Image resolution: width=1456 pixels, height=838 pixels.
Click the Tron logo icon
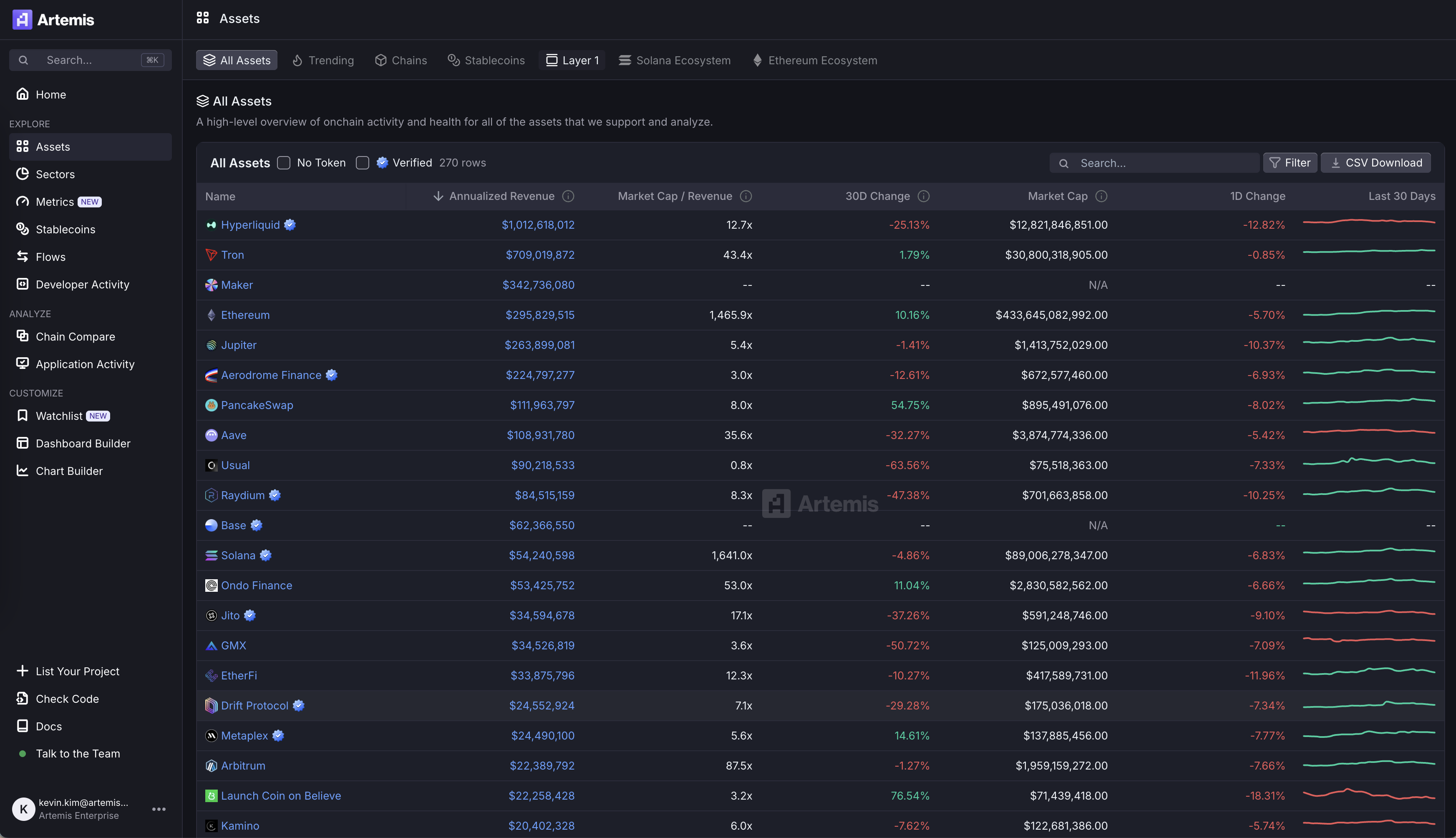211,255
